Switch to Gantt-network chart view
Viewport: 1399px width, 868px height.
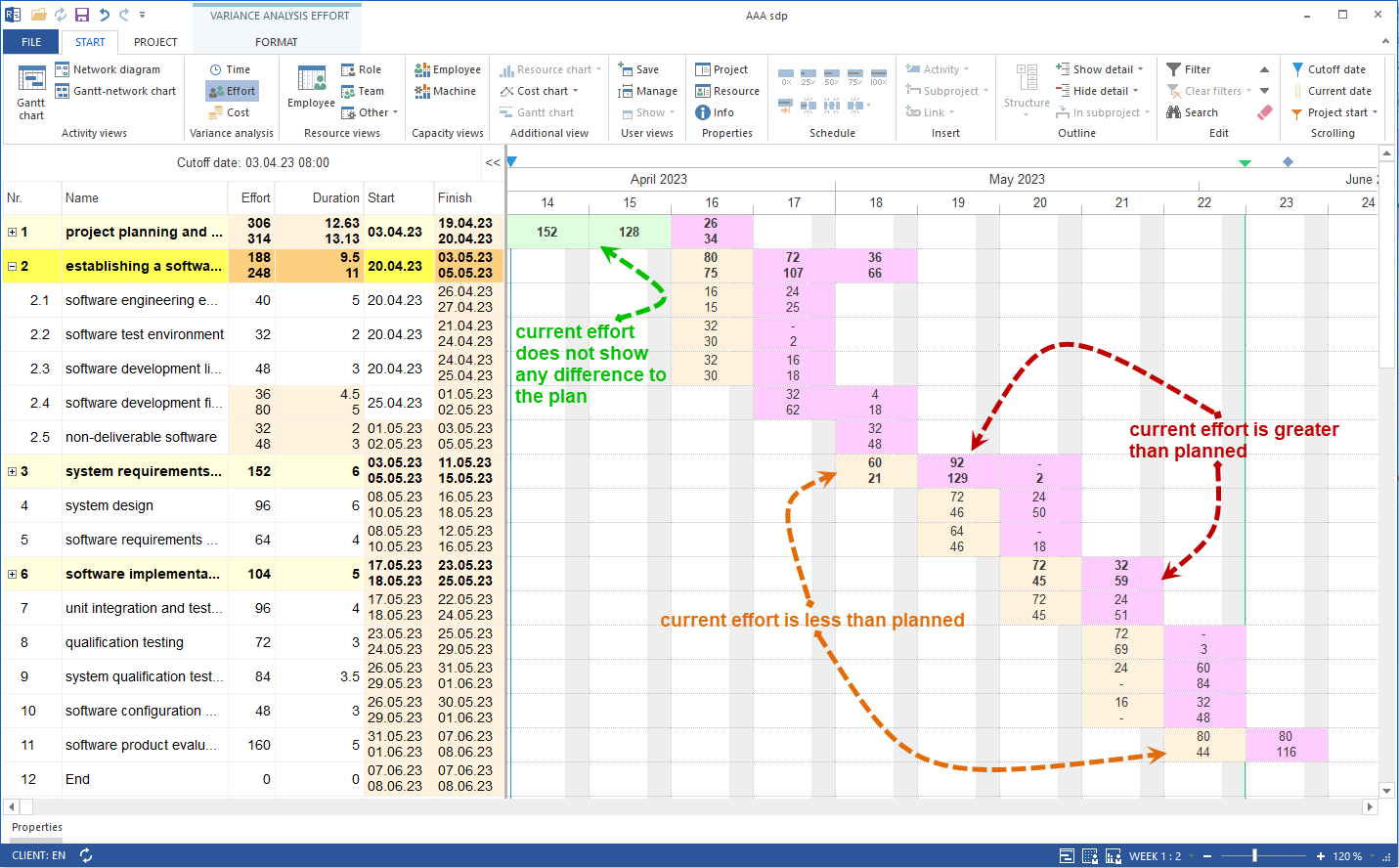pos(115,91)
